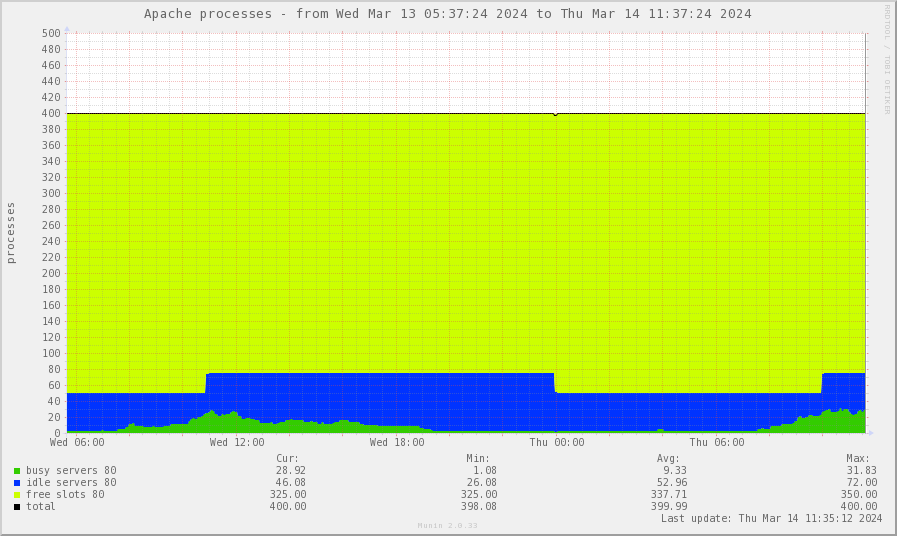Click the 'Avg:' column header
This screenshot has width=897, height=536.
[668, 458]
